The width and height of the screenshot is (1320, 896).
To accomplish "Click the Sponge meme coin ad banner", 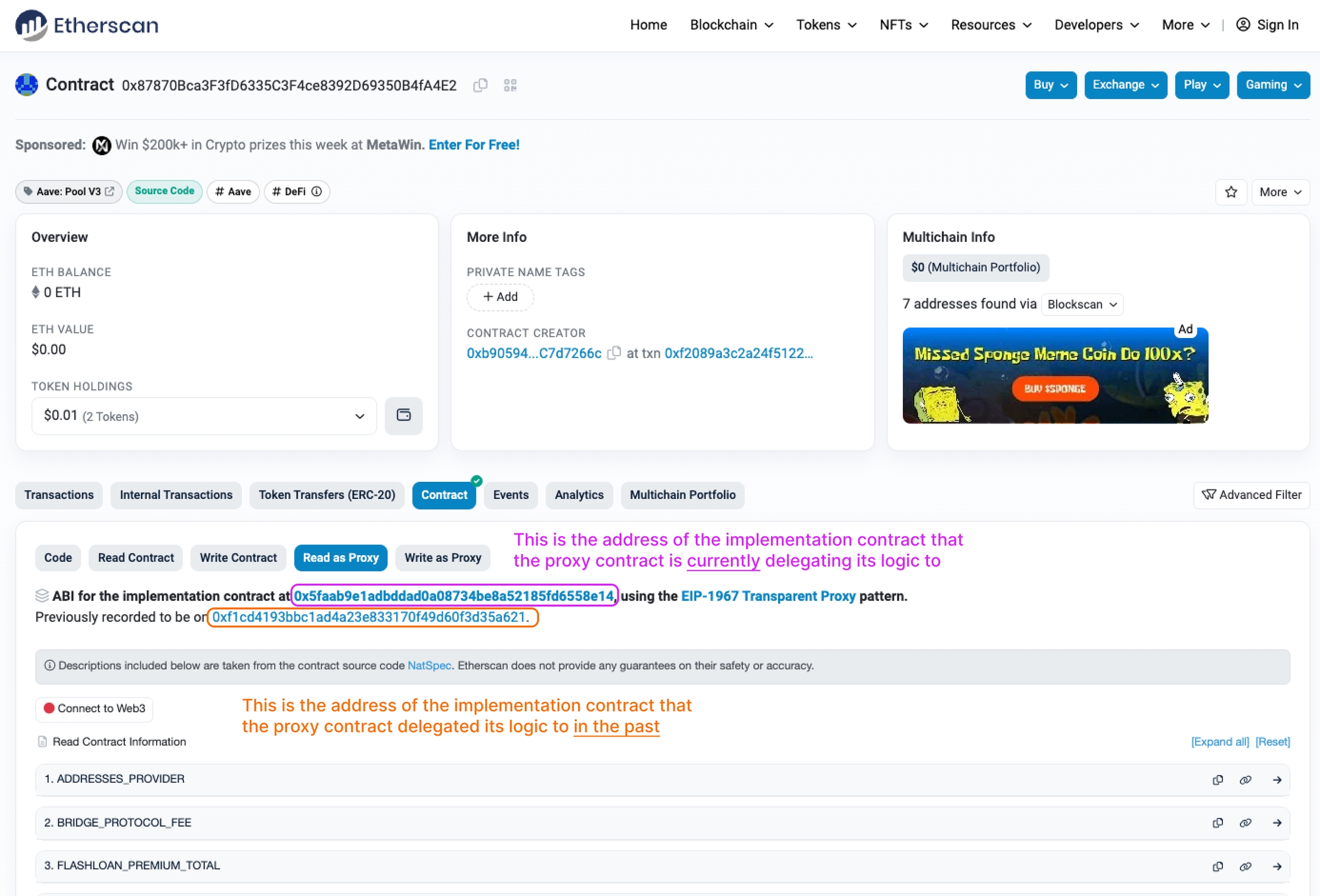I will click(x=1055, y=376).
